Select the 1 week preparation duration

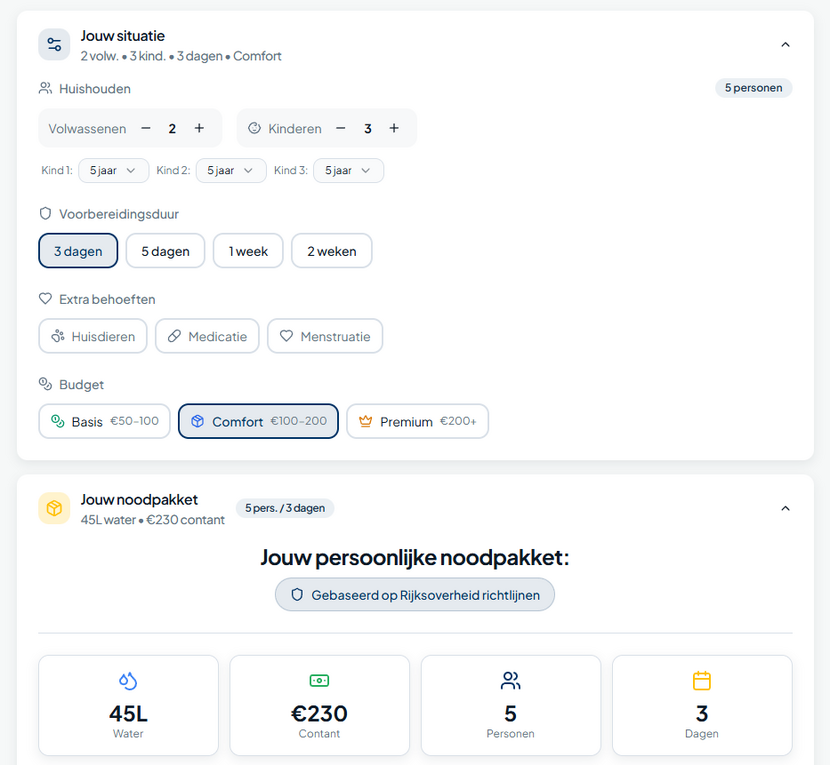pyautogui.click(x=248, y=251)
